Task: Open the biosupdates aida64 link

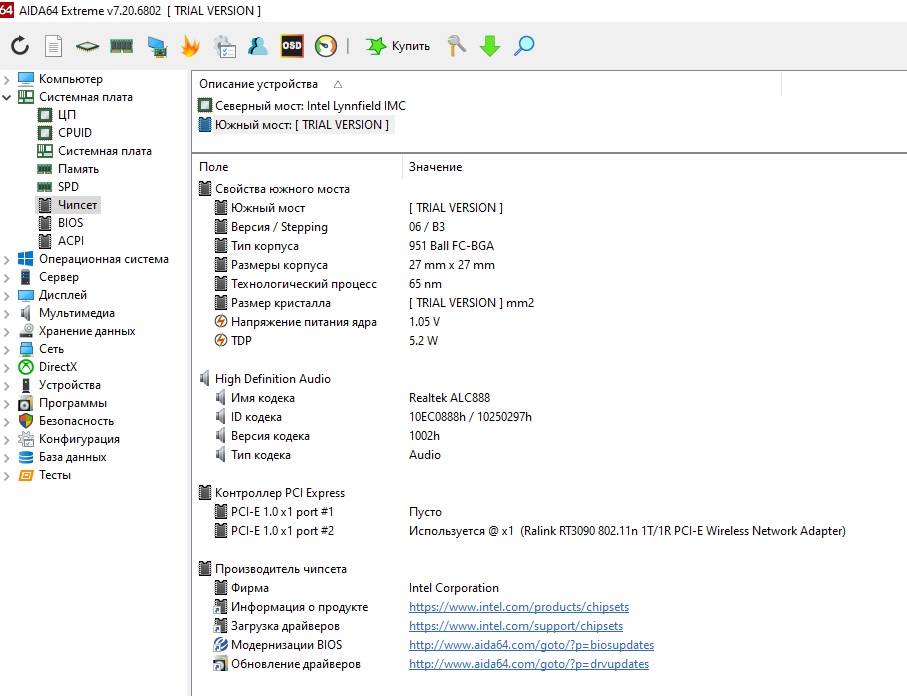Action: point(531,645)
